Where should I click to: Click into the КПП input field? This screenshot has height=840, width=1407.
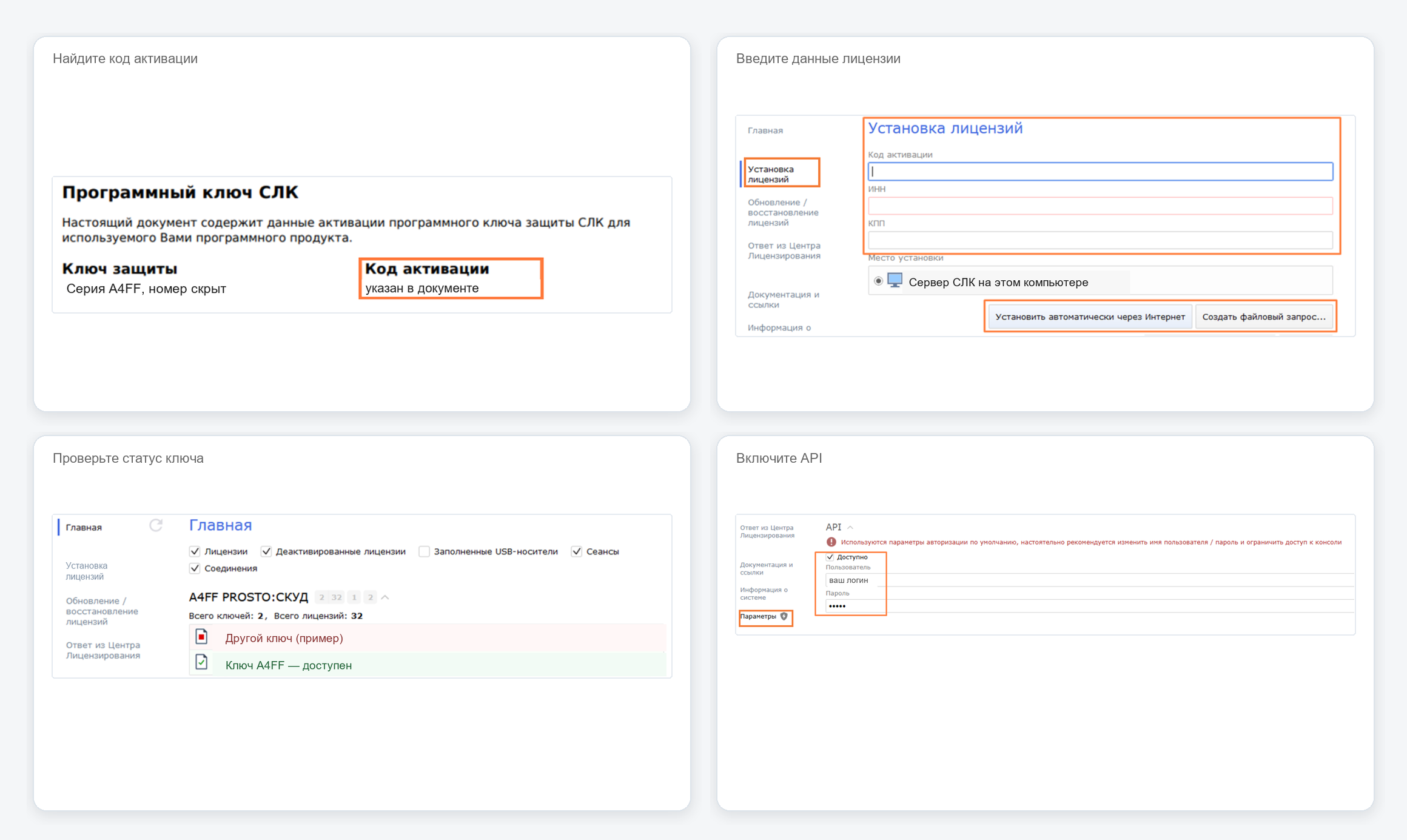coord(1100,240)
